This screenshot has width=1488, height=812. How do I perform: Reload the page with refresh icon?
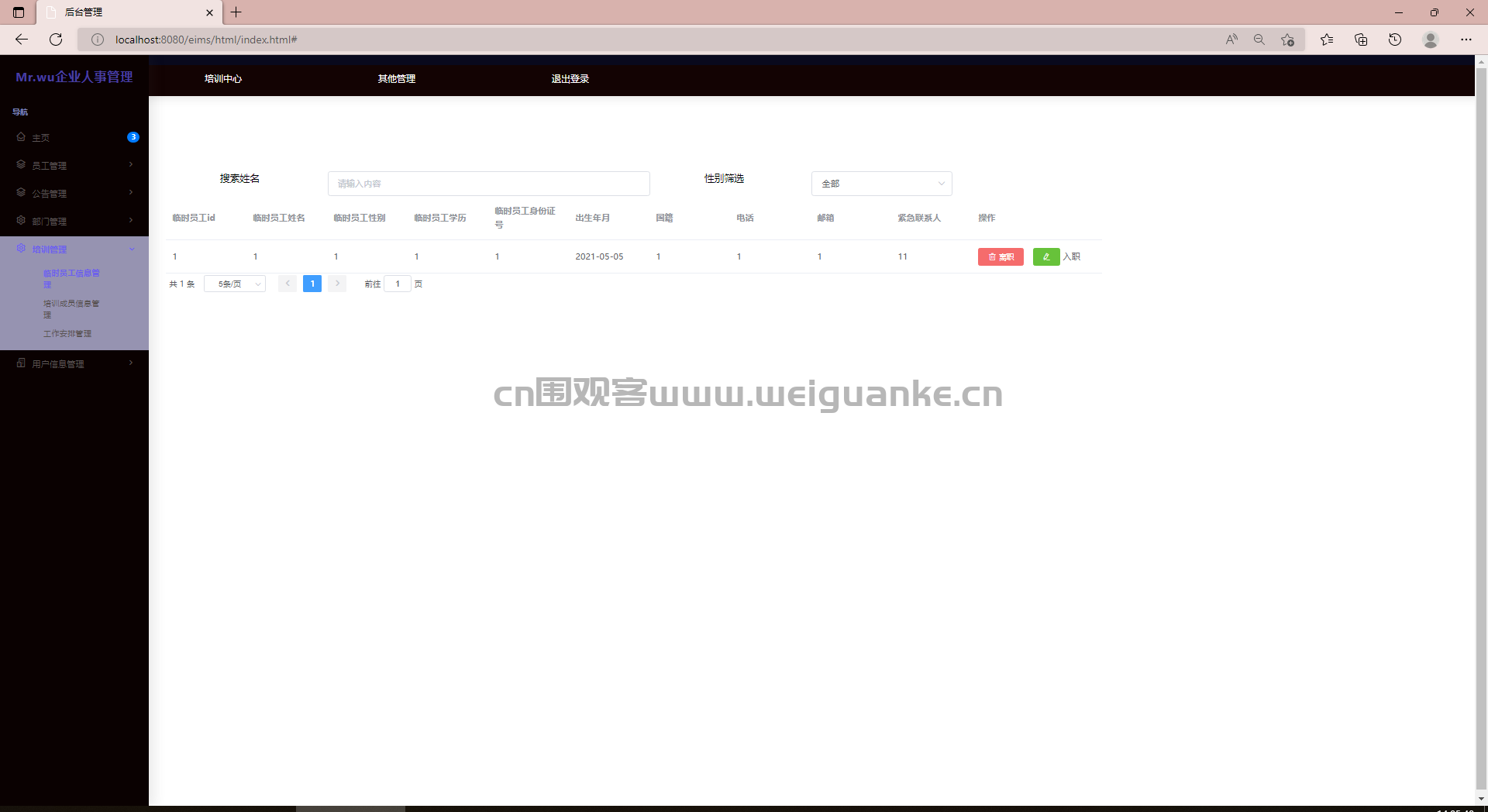[56, 40]
